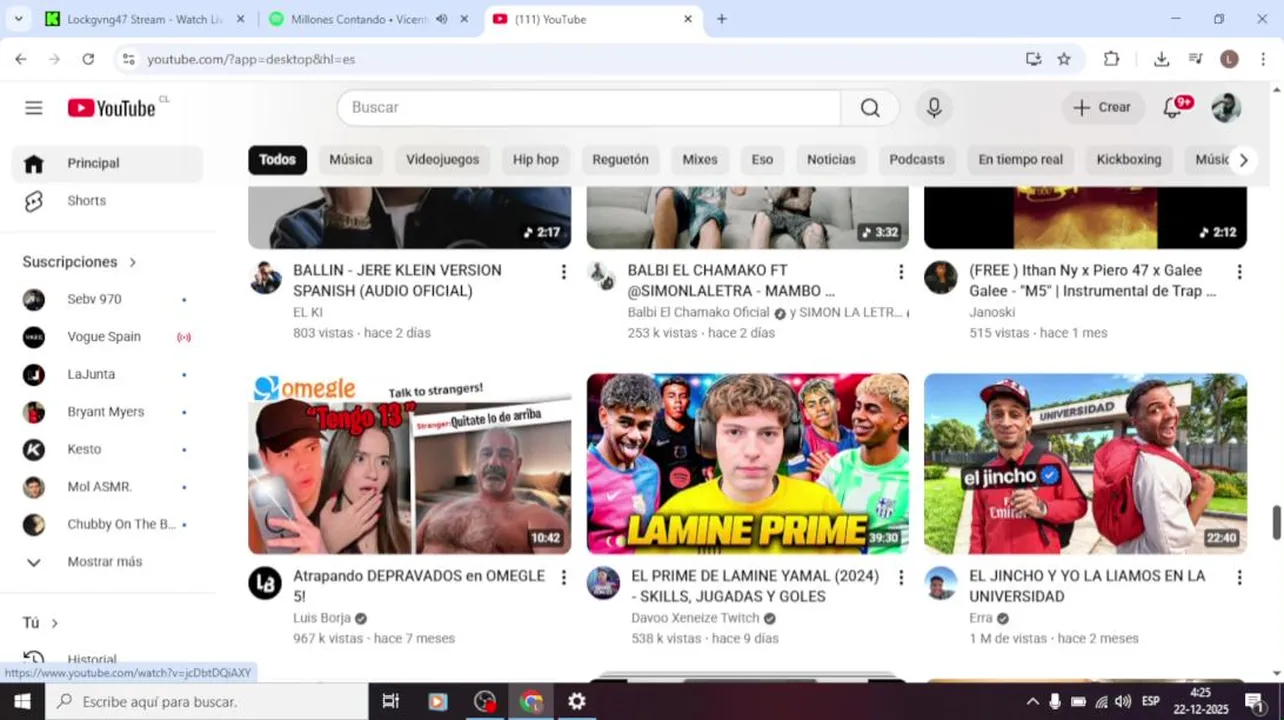Screen dimensions: 1284x720
Task: Open a new browser tab
Action: pyautogui.click(x=722, y=19)
